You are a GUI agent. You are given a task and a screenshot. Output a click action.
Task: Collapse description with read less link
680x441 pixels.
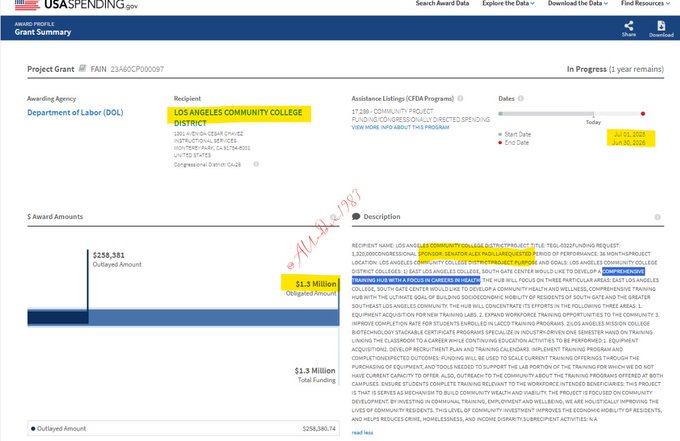click(x=363, y=433)
